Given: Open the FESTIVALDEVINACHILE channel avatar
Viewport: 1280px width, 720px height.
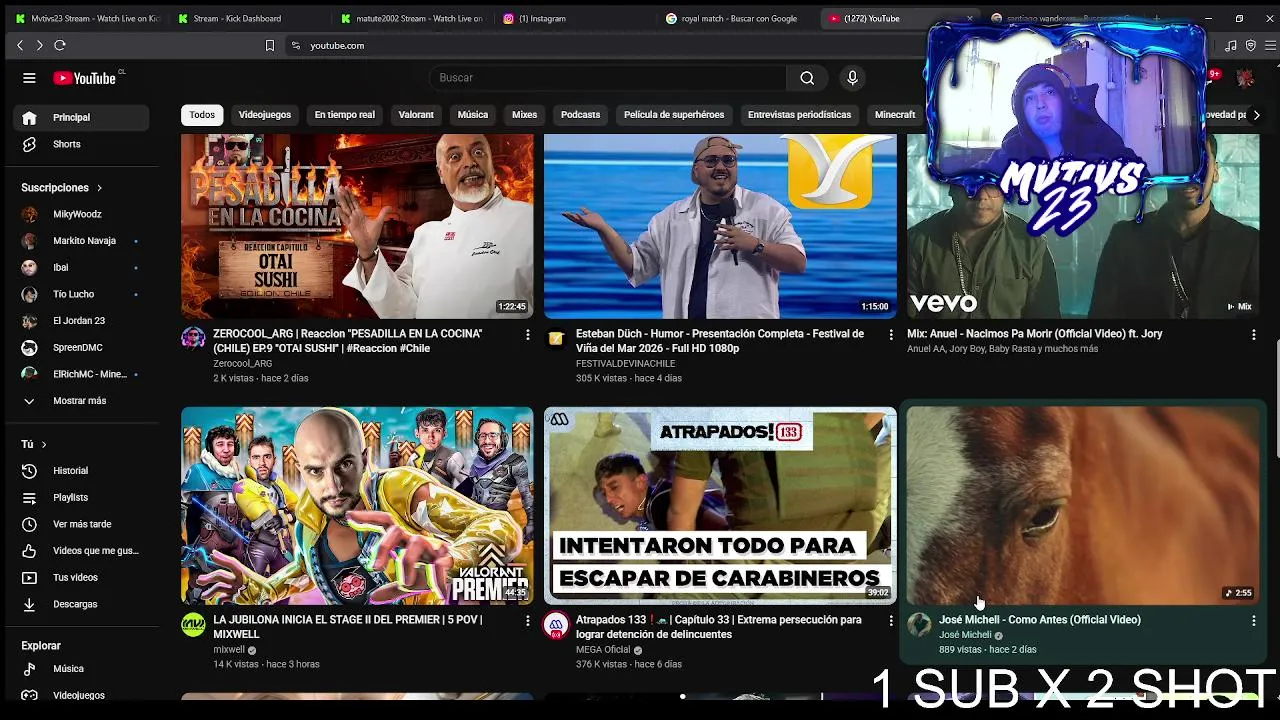Looking at the screenshot, I should [x=556, y=338].
